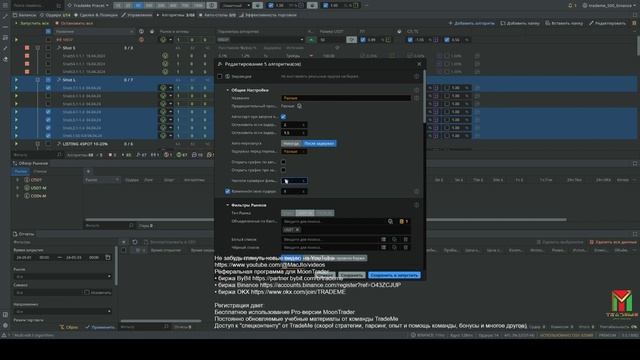Collapse the Фильтры Рынков section

[x=228, y=205]
